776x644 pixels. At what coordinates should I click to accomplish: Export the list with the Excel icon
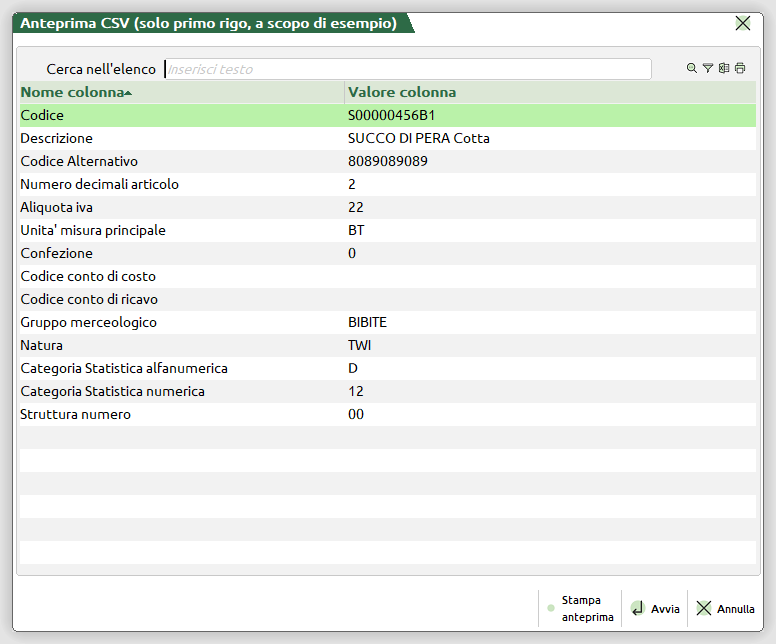pos(723,69)
